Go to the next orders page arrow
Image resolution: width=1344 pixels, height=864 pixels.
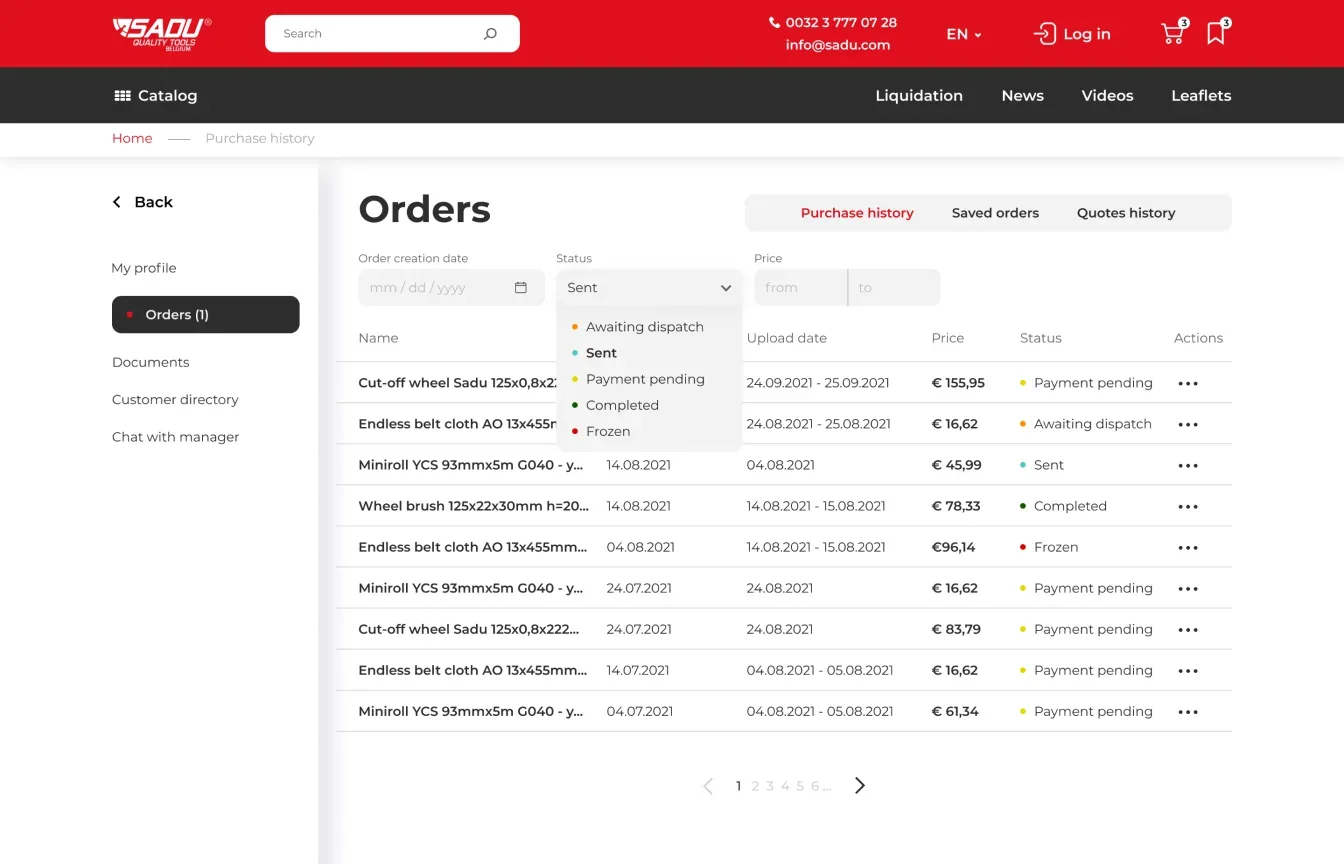(x=860, y=786)
